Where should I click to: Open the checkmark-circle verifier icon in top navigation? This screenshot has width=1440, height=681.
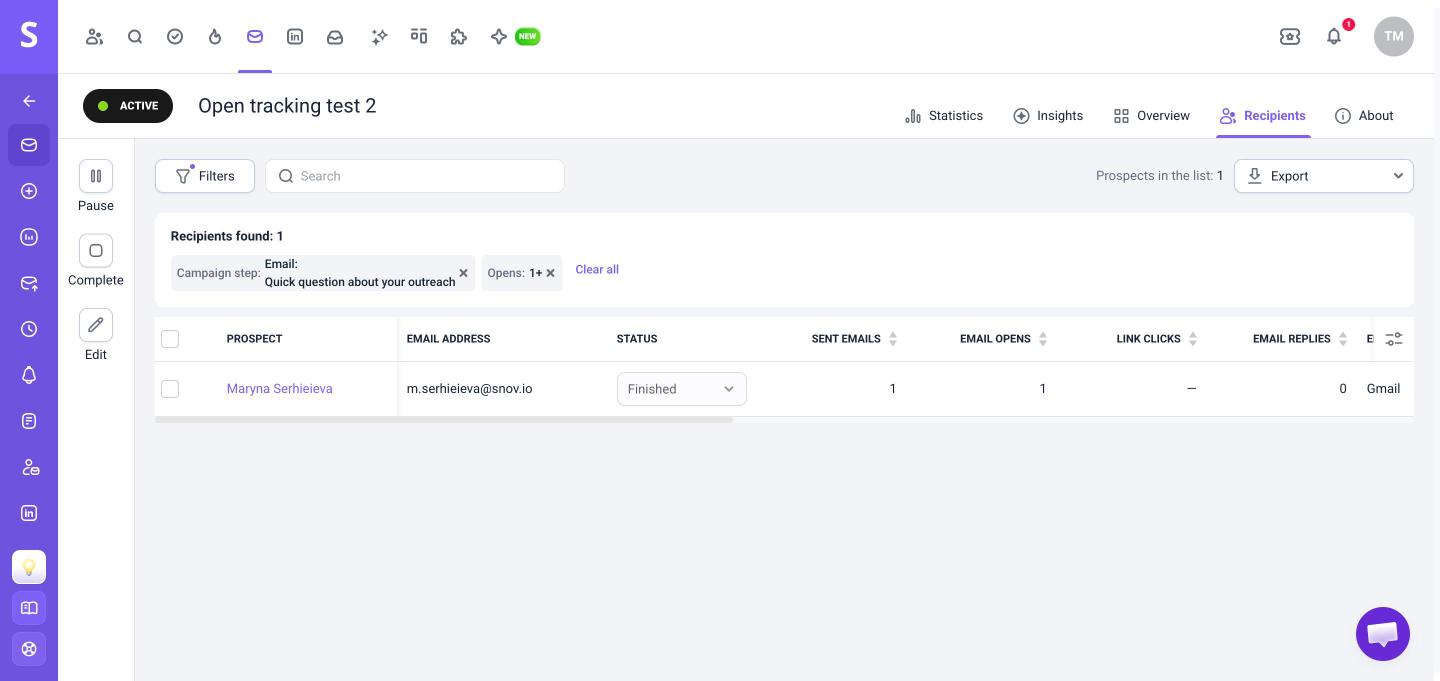click(175, 37)
